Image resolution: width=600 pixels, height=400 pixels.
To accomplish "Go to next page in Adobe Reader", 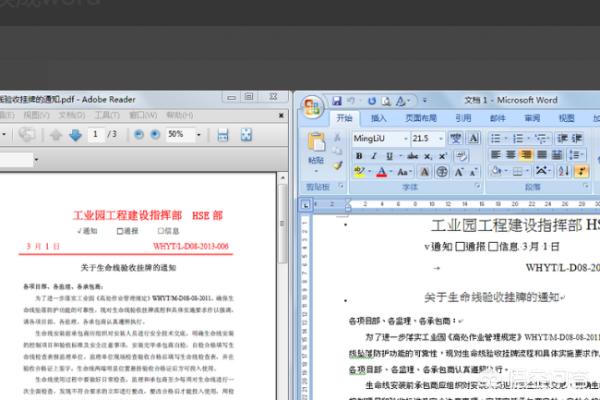I will click(75, 134).
